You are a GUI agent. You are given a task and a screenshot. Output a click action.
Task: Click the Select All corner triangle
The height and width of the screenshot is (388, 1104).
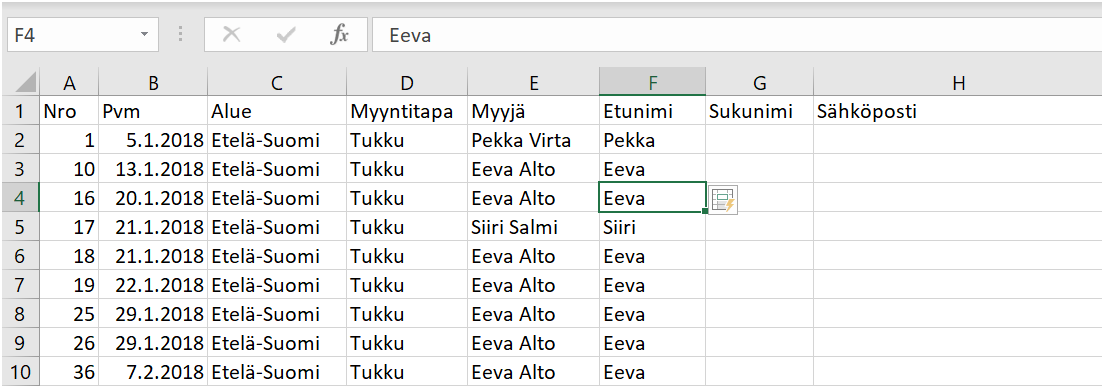click(25, 82)
